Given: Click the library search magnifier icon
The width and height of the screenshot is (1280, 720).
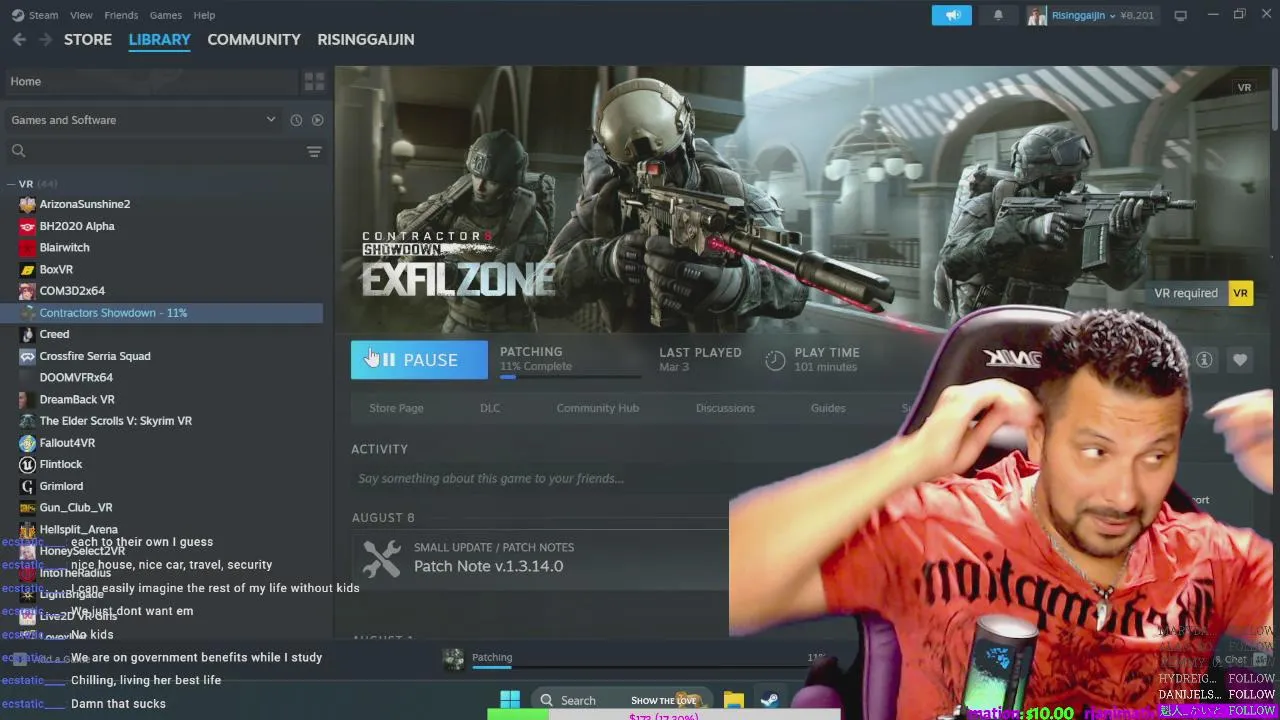Looking at the screenshot, I should (18, 151).
